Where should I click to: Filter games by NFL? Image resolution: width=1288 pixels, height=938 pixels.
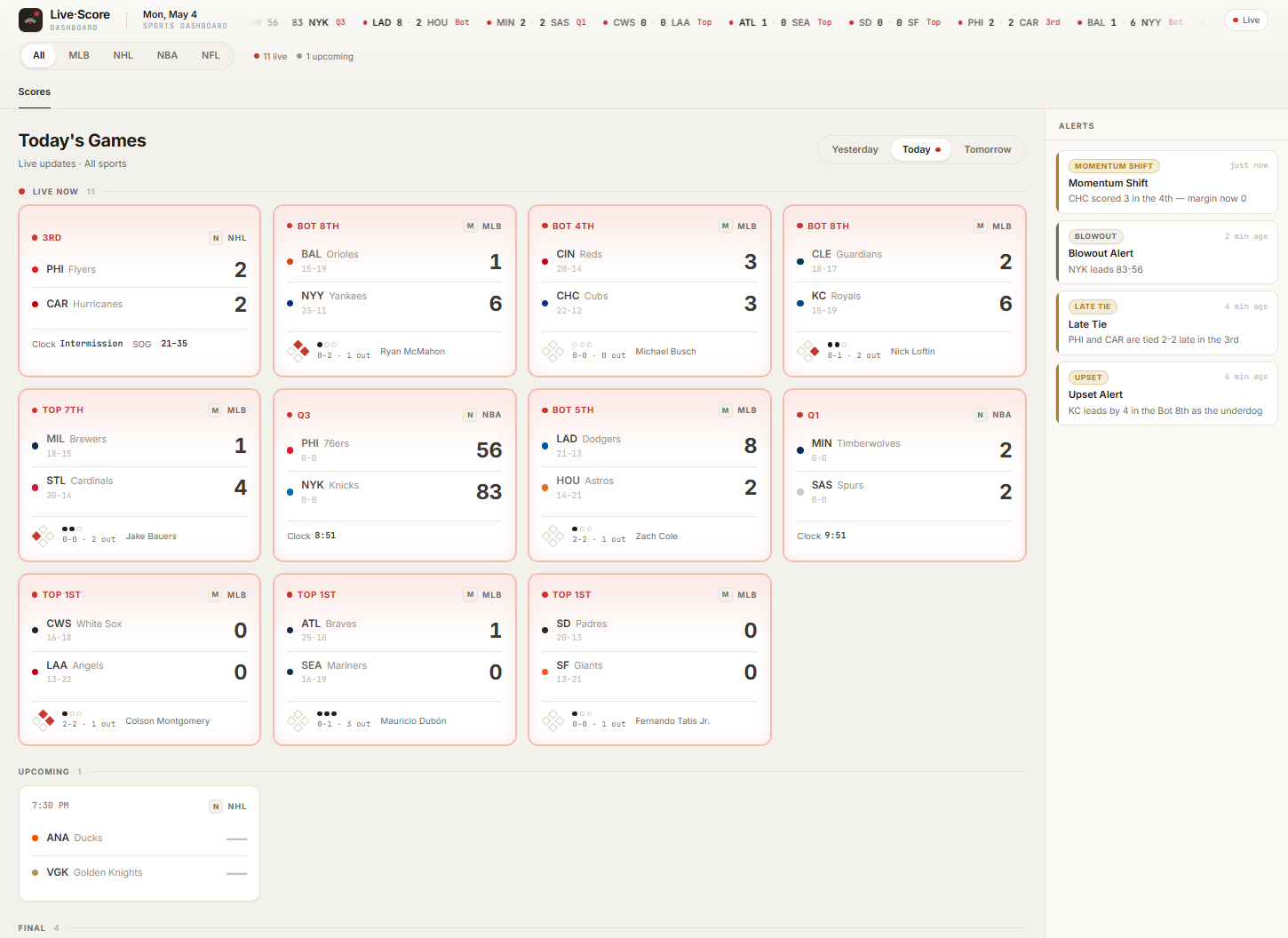(x=211, y=56)
